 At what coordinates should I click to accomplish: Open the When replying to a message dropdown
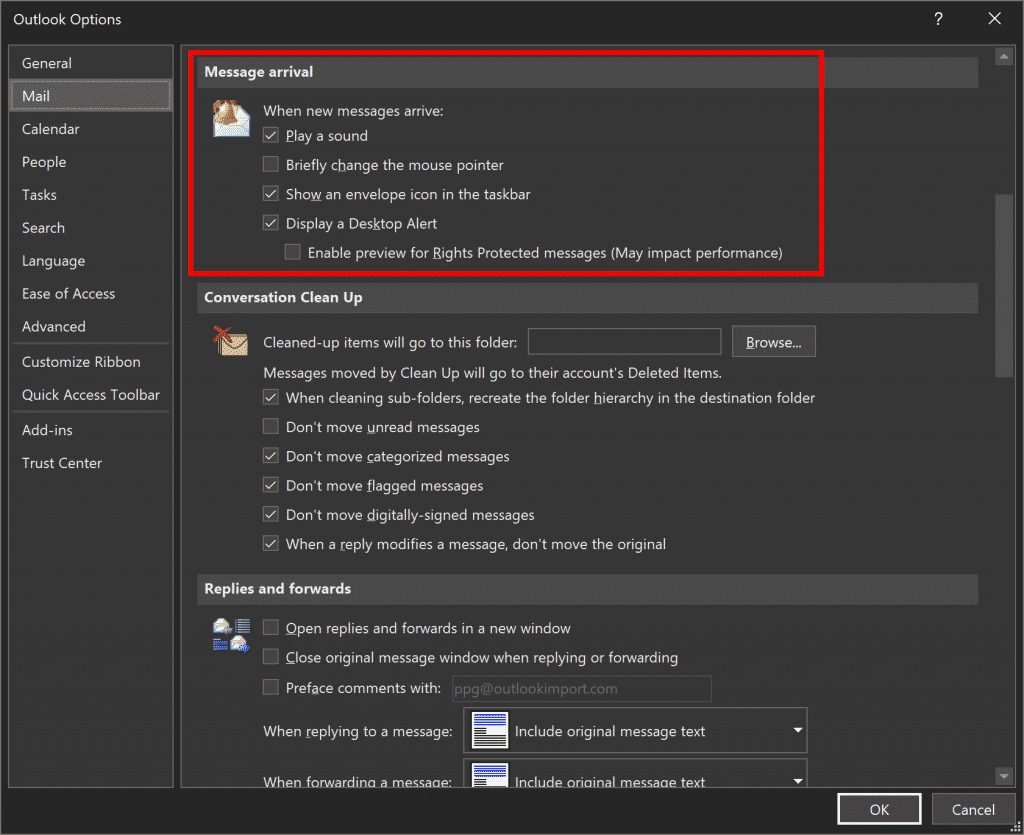635,731
